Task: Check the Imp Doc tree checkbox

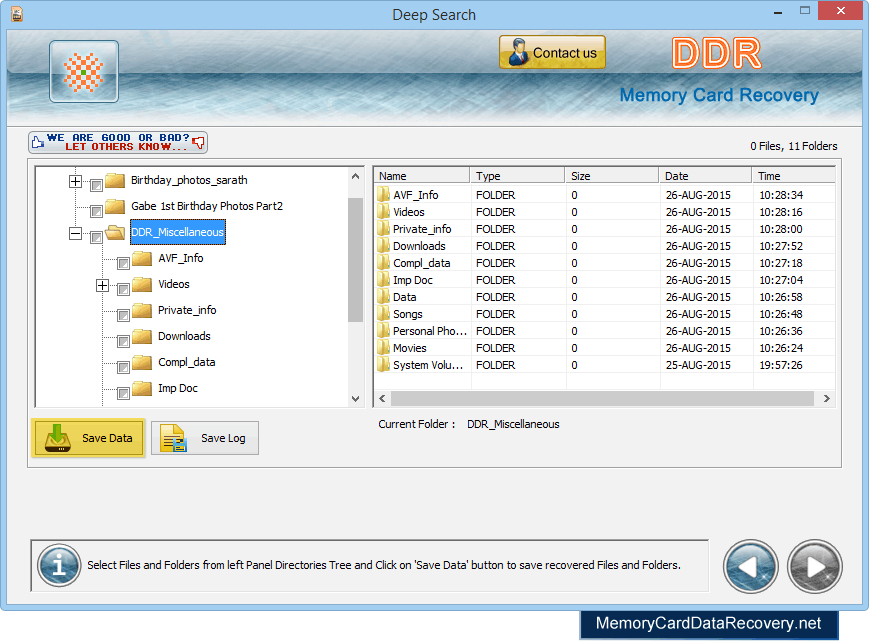Action: pyautogui.click(x=123, y=393)
